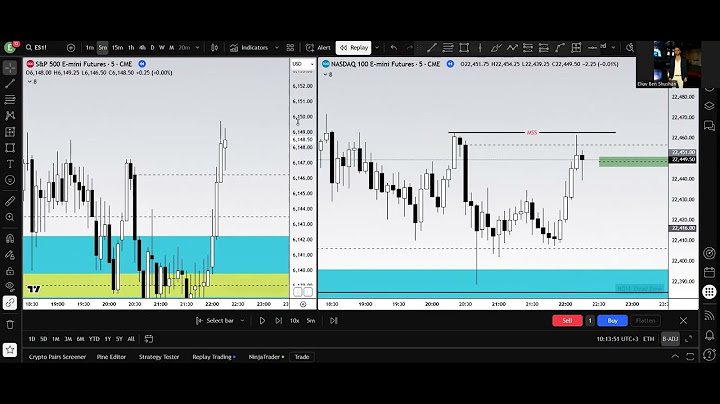
Task: Change the 5m replay interval
Action: tap(311, 320)
